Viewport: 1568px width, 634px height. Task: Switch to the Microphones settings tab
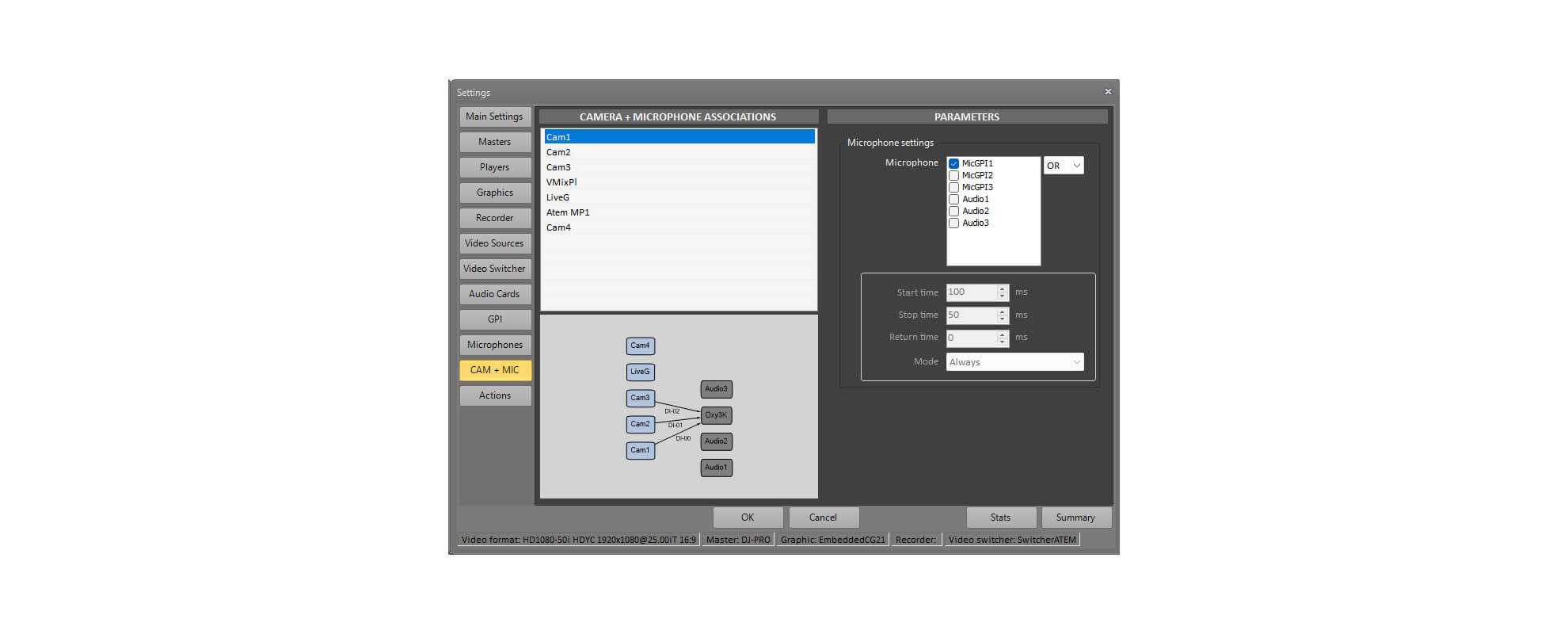coord(494,345)
